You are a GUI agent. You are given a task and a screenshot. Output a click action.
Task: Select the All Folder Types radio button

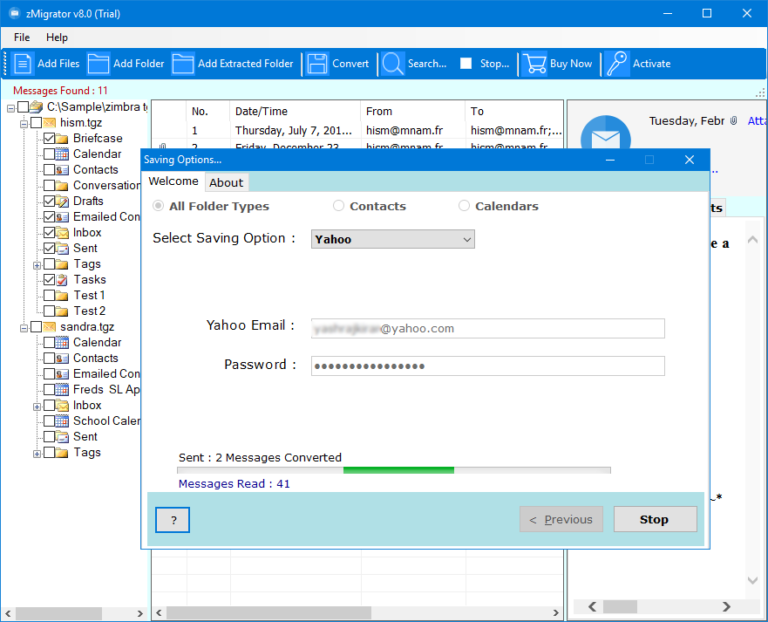158,206
